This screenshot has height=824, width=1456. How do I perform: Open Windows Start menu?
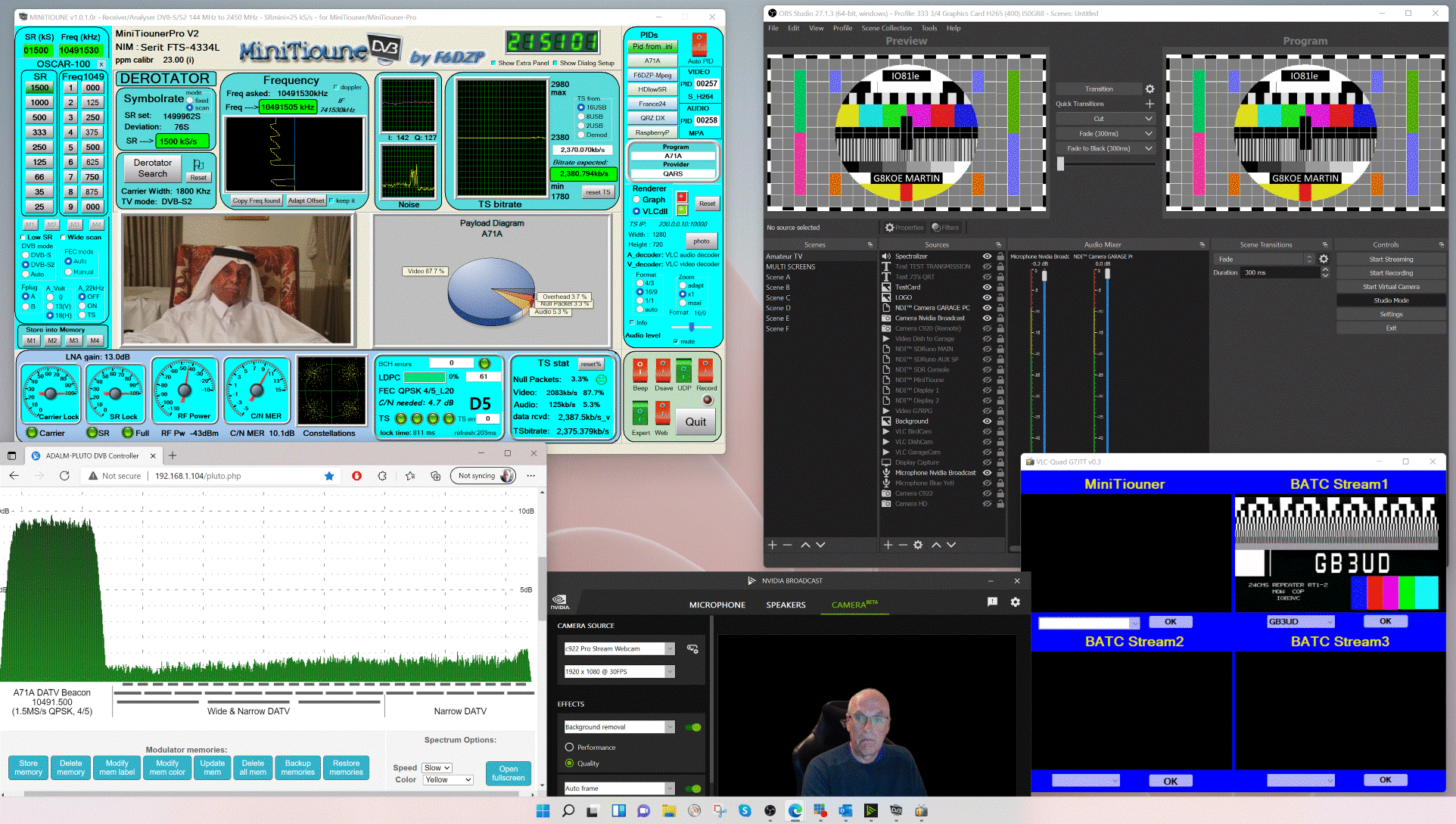[543, 810]
